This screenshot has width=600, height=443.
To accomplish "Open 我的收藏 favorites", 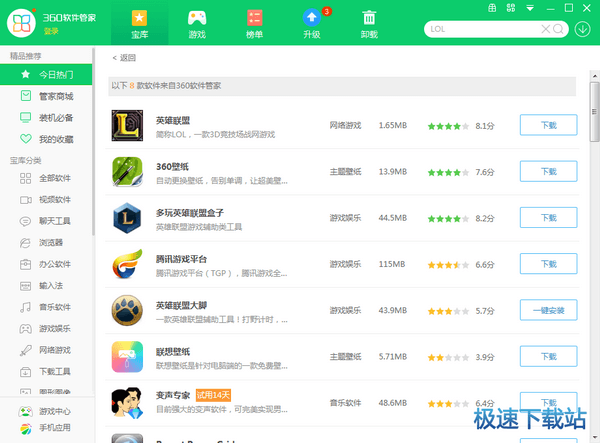I will [46, 139].
